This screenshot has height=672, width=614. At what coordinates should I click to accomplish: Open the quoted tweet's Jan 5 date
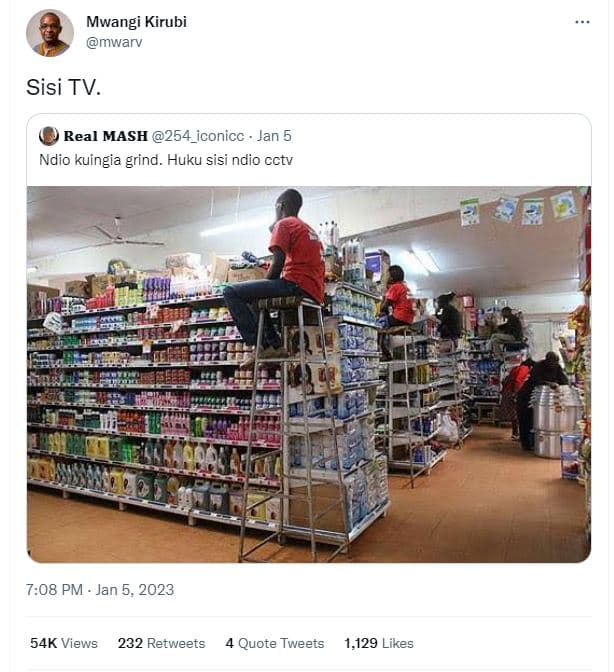pos(274,136)
